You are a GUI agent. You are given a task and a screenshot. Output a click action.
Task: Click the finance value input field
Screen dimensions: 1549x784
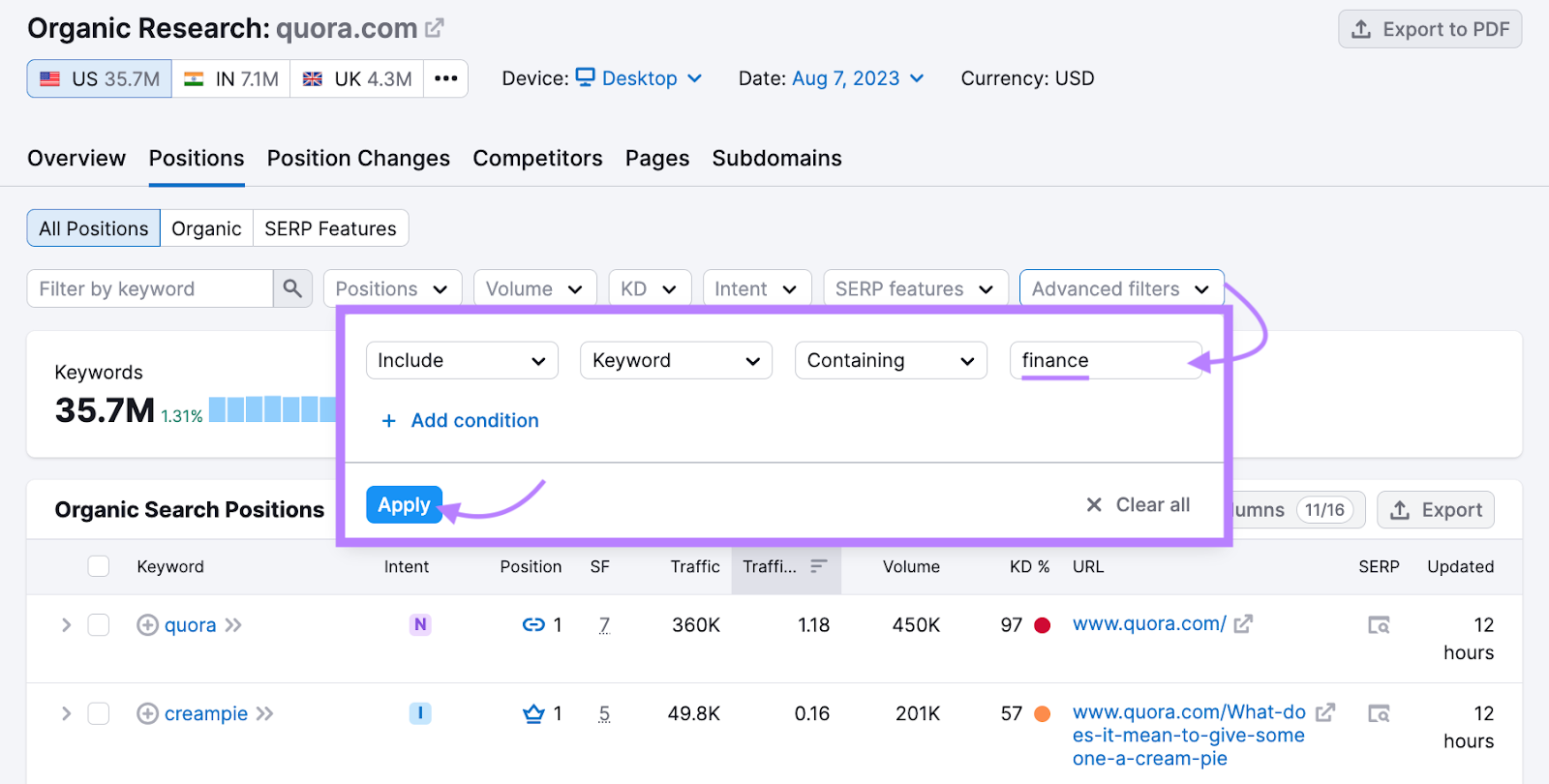[1106, 360]
